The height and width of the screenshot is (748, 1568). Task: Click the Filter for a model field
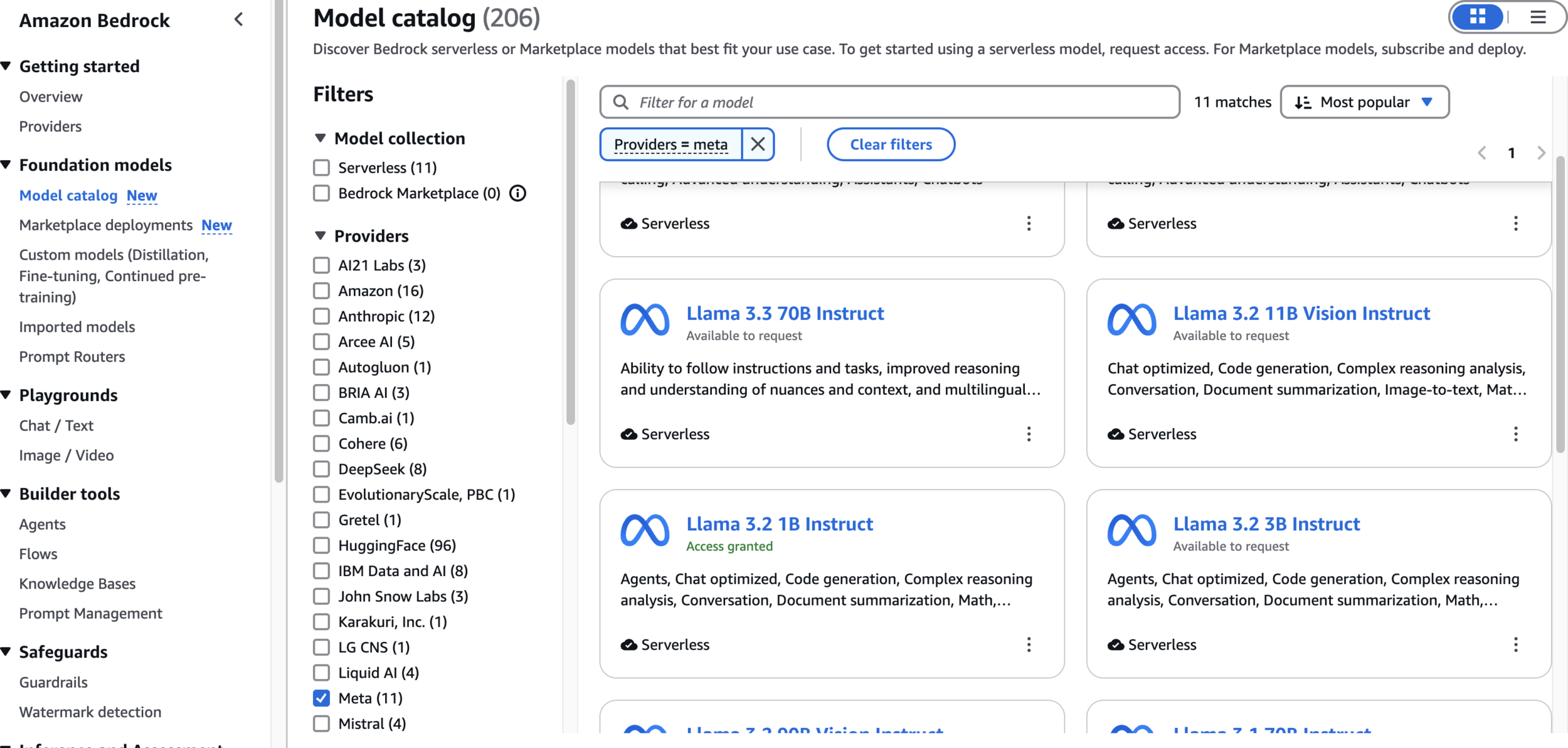tap(891, 102)
